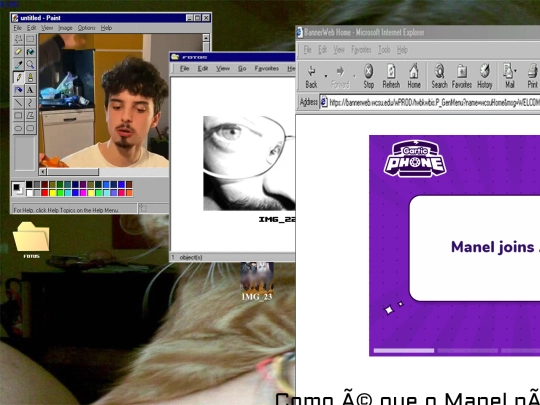Select the Rounded Rectangle tool in Paint

point(30,128)
